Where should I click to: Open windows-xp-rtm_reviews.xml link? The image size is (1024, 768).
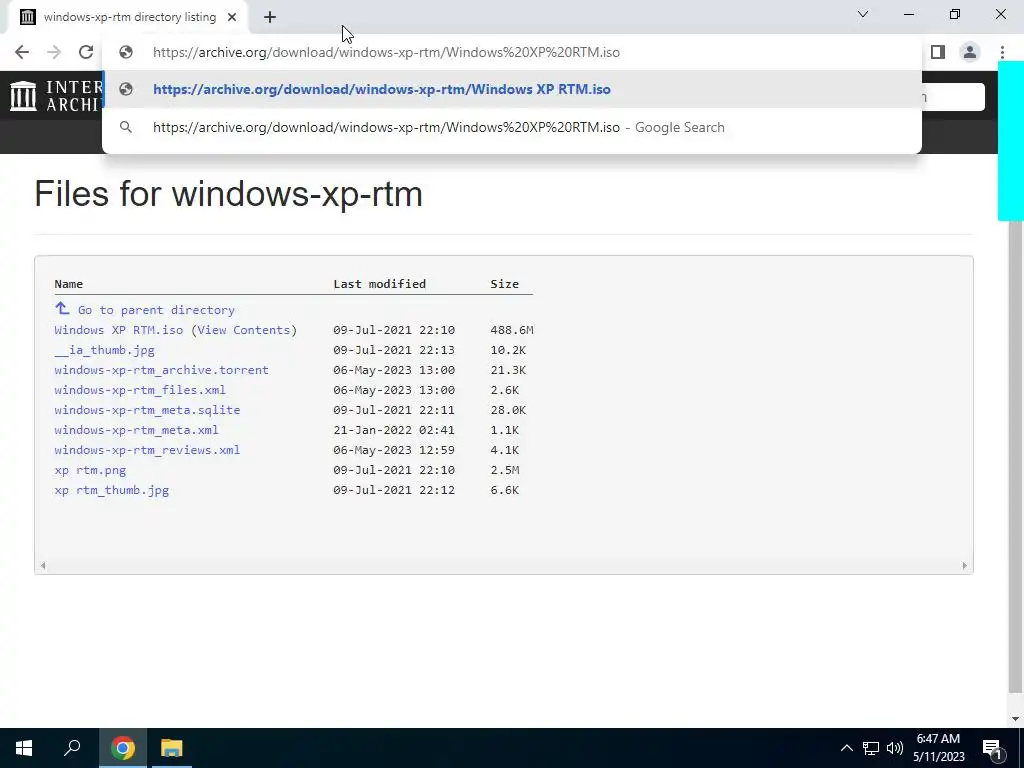(147, 450)
